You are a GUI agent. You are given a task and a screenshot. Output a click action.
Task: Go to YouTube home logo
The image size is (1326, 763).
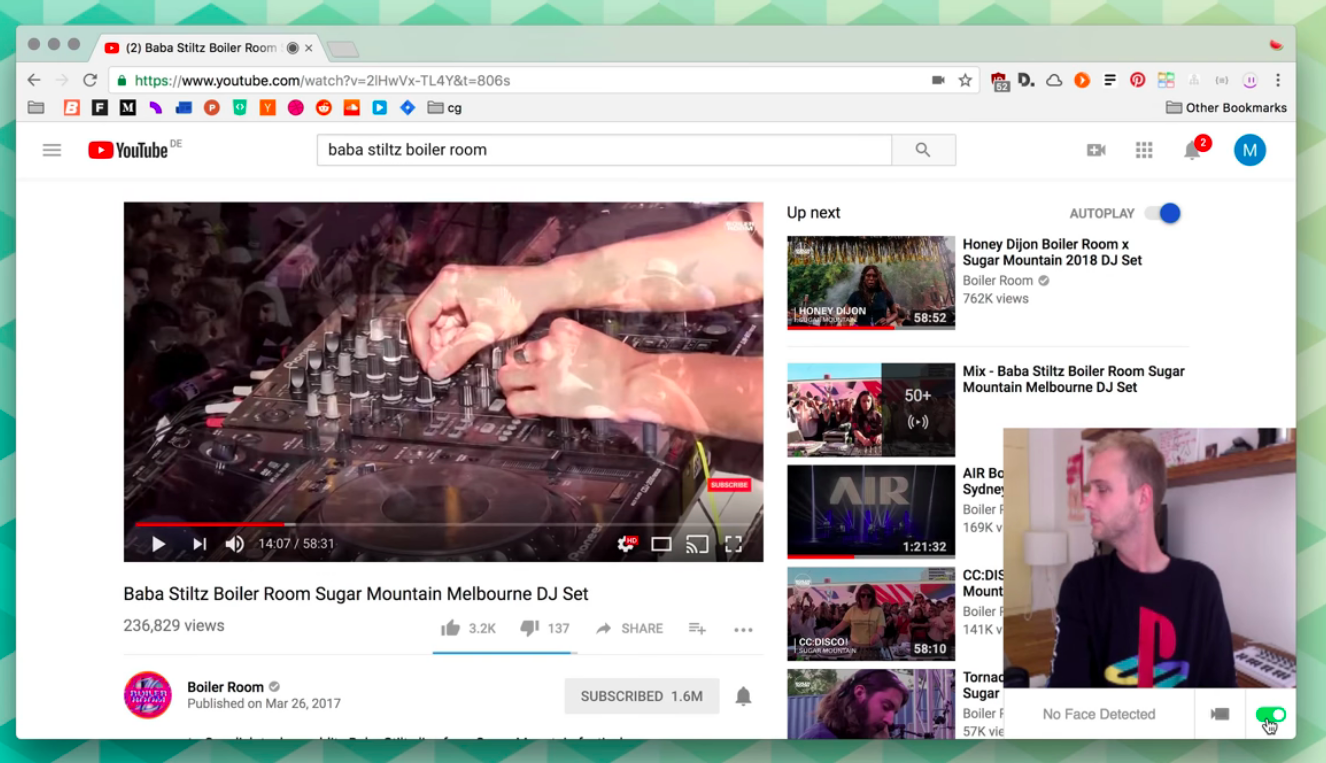(x=128, y=150)
